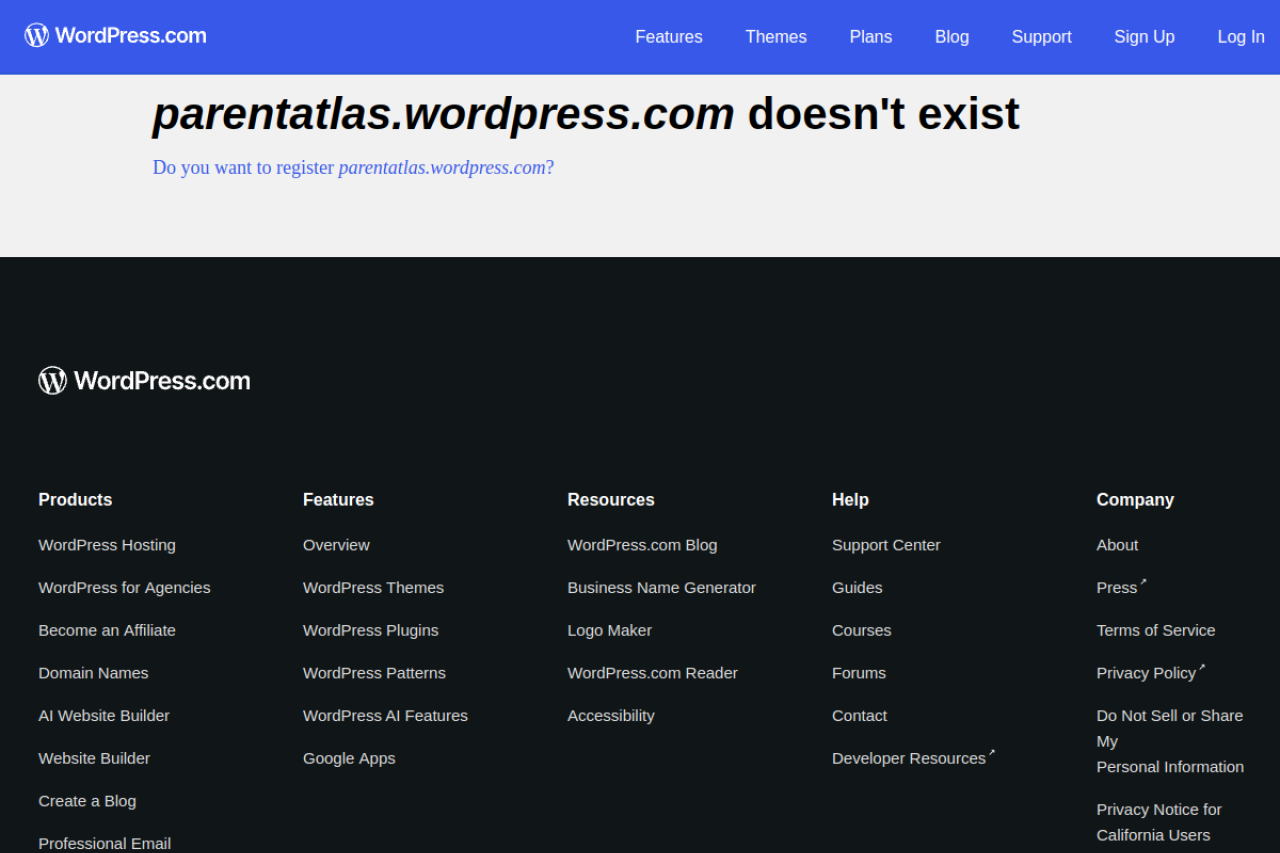
Task: Open Developer Resources external link
Action: click(913, 758)
